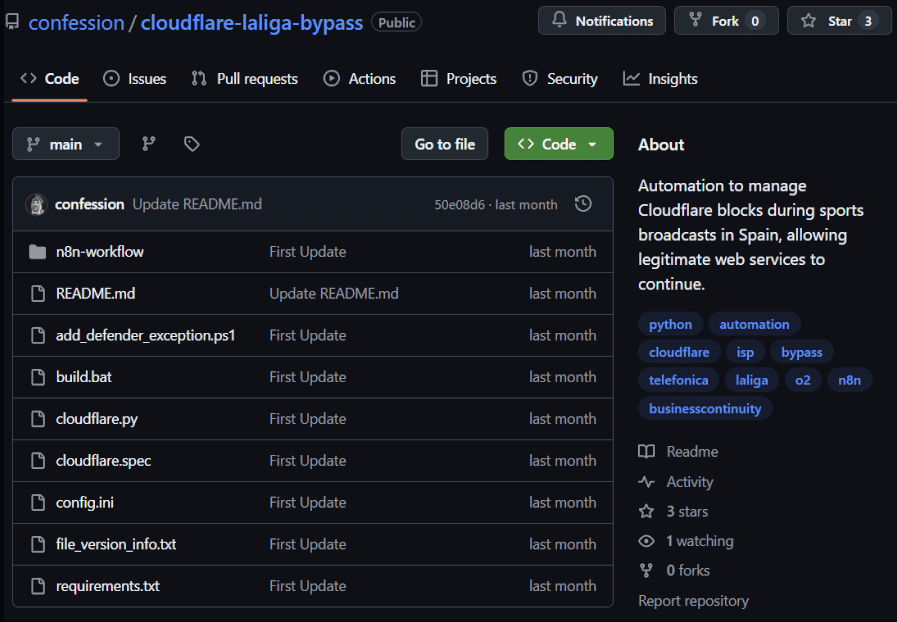Open the cloudflare-laliga-bypass repository link
This screenshot has width=897, height=622.
point(252,23)
